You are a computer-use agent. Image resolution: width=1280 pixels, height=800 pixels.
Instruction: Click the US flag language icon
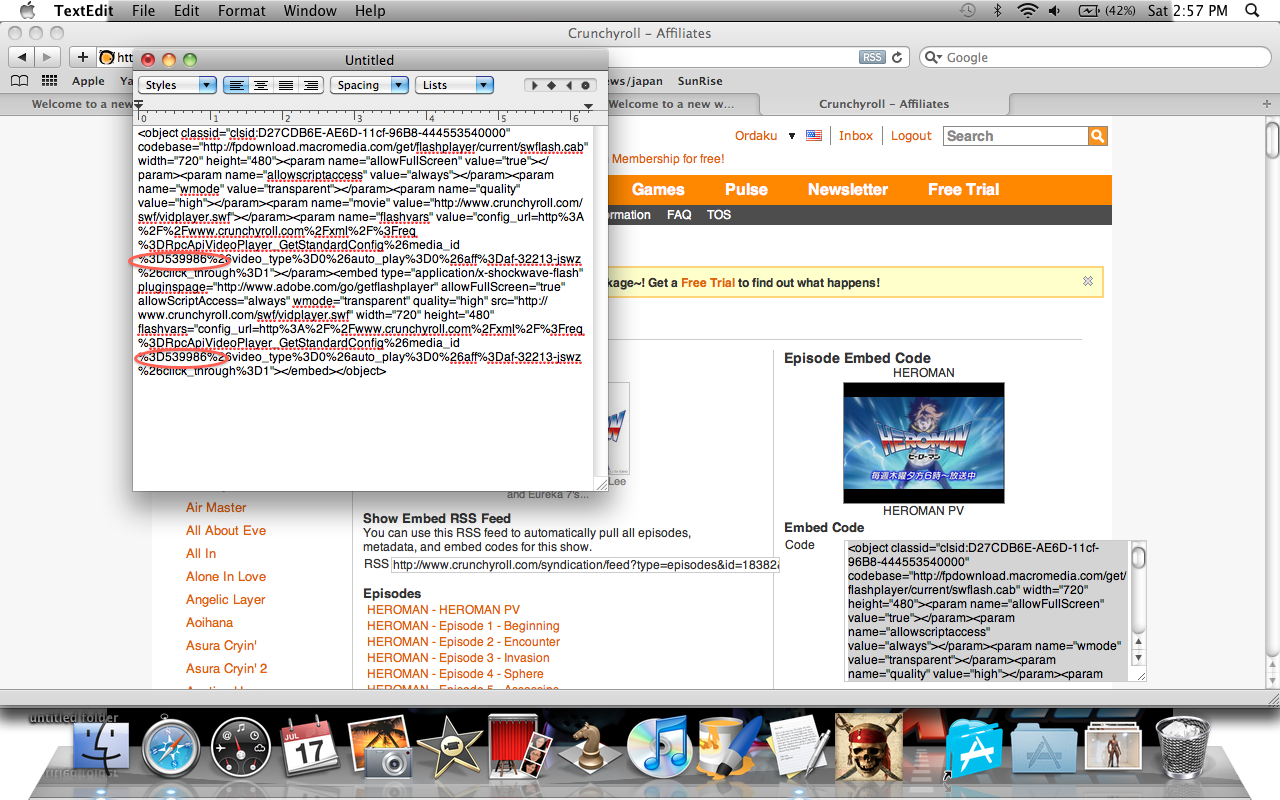[x=814, y=135]
